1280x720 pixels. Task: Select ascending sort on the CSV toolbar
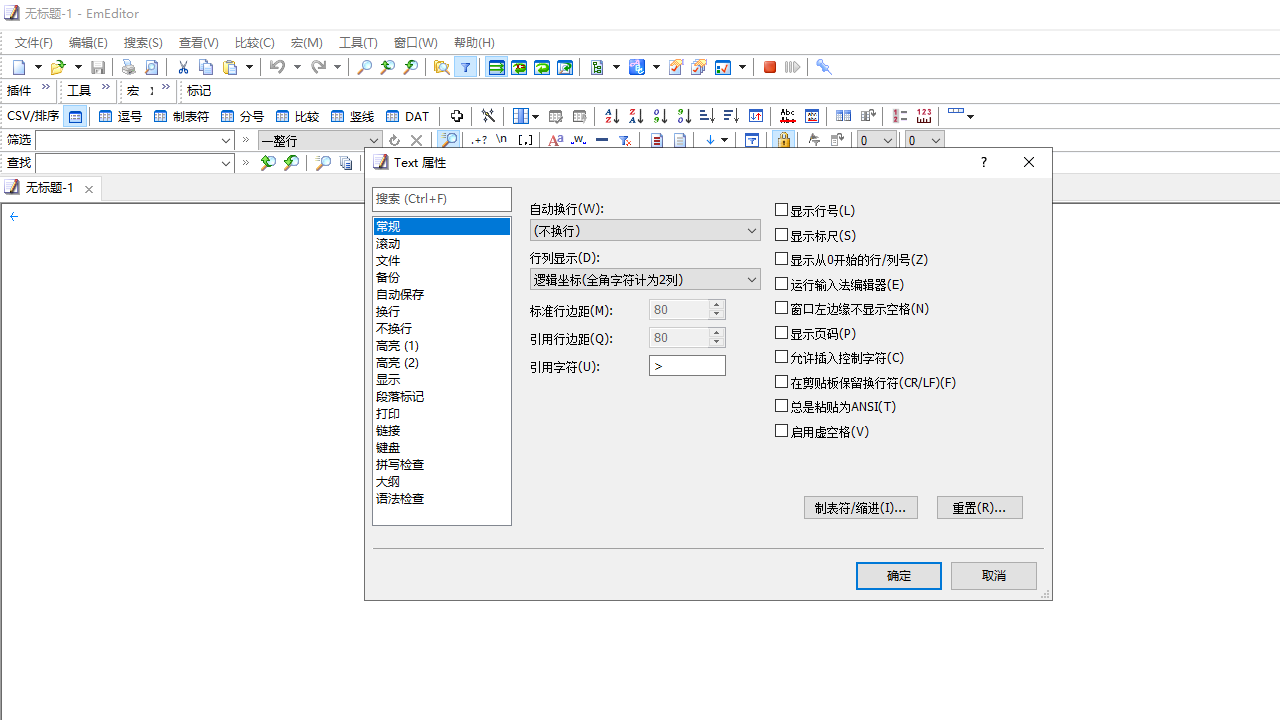point(611,116)
